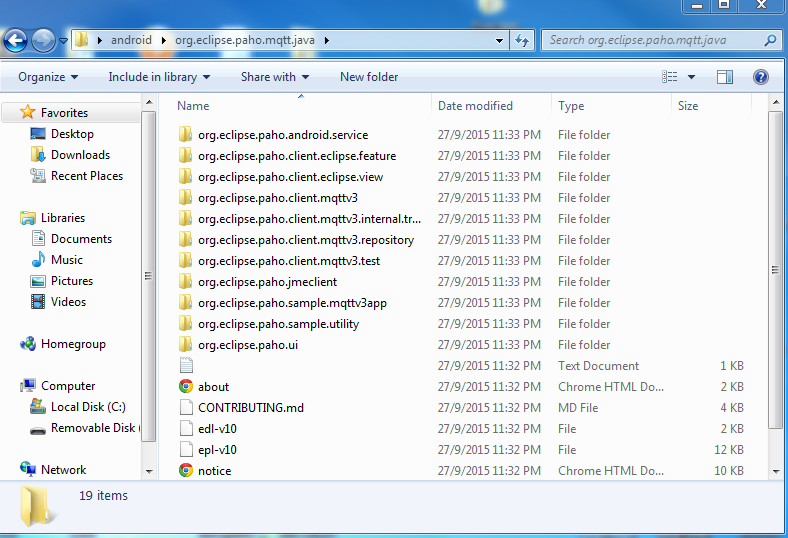Image resolution: width=788 pixels, height=538 pixels.
Task: Click the Refresh button beside address bar
Action: tap(522, 41)
